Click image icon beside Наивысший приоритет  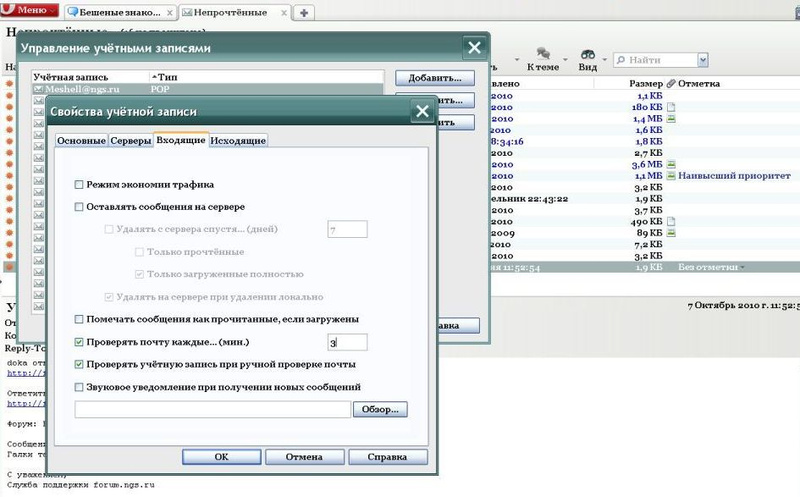[x=671, y=176]
